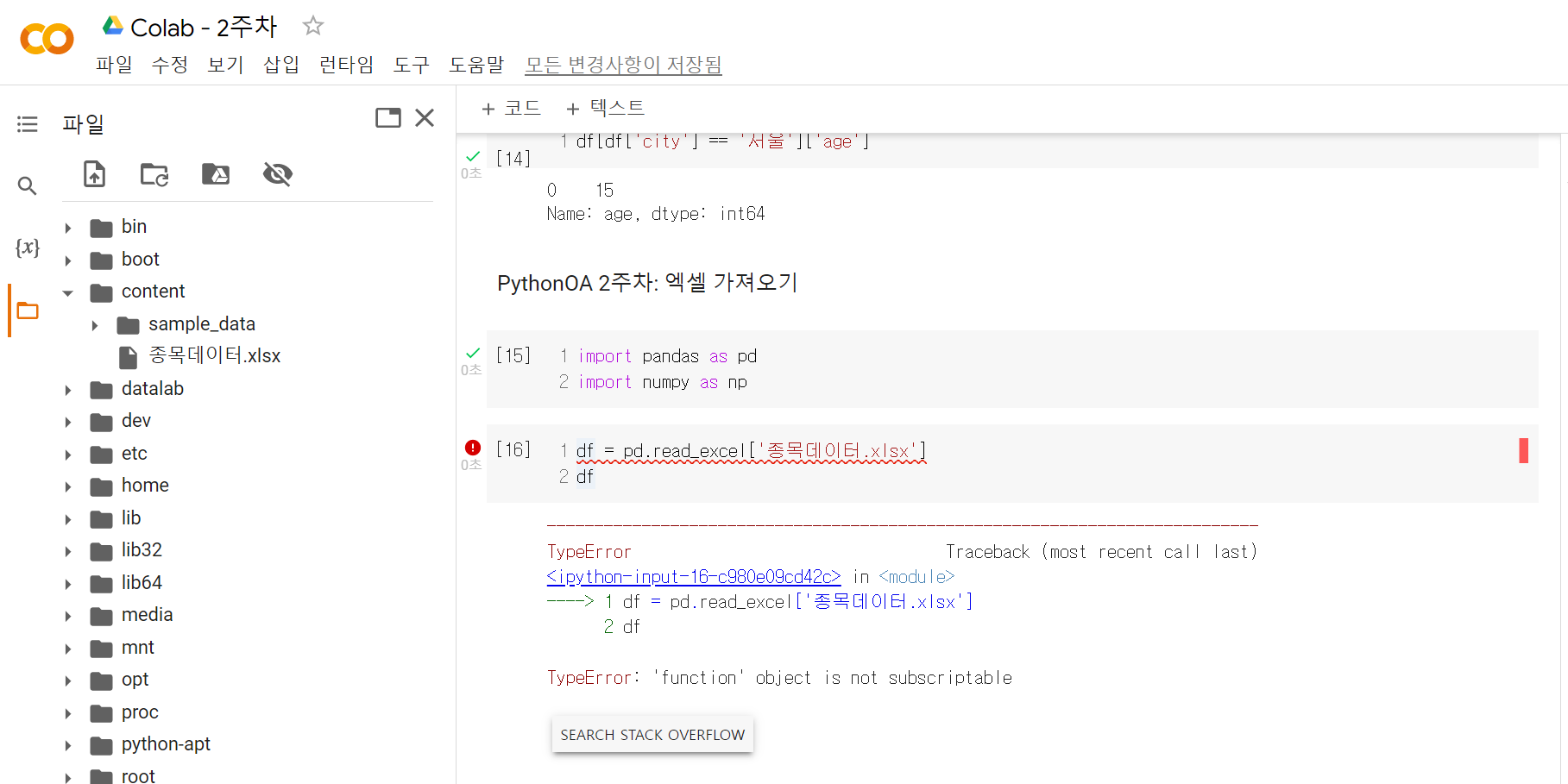Click the red error marker in cell 16
This screenshot has width=1568, height=784.
pyautogui.click(x=1524, y=450)
